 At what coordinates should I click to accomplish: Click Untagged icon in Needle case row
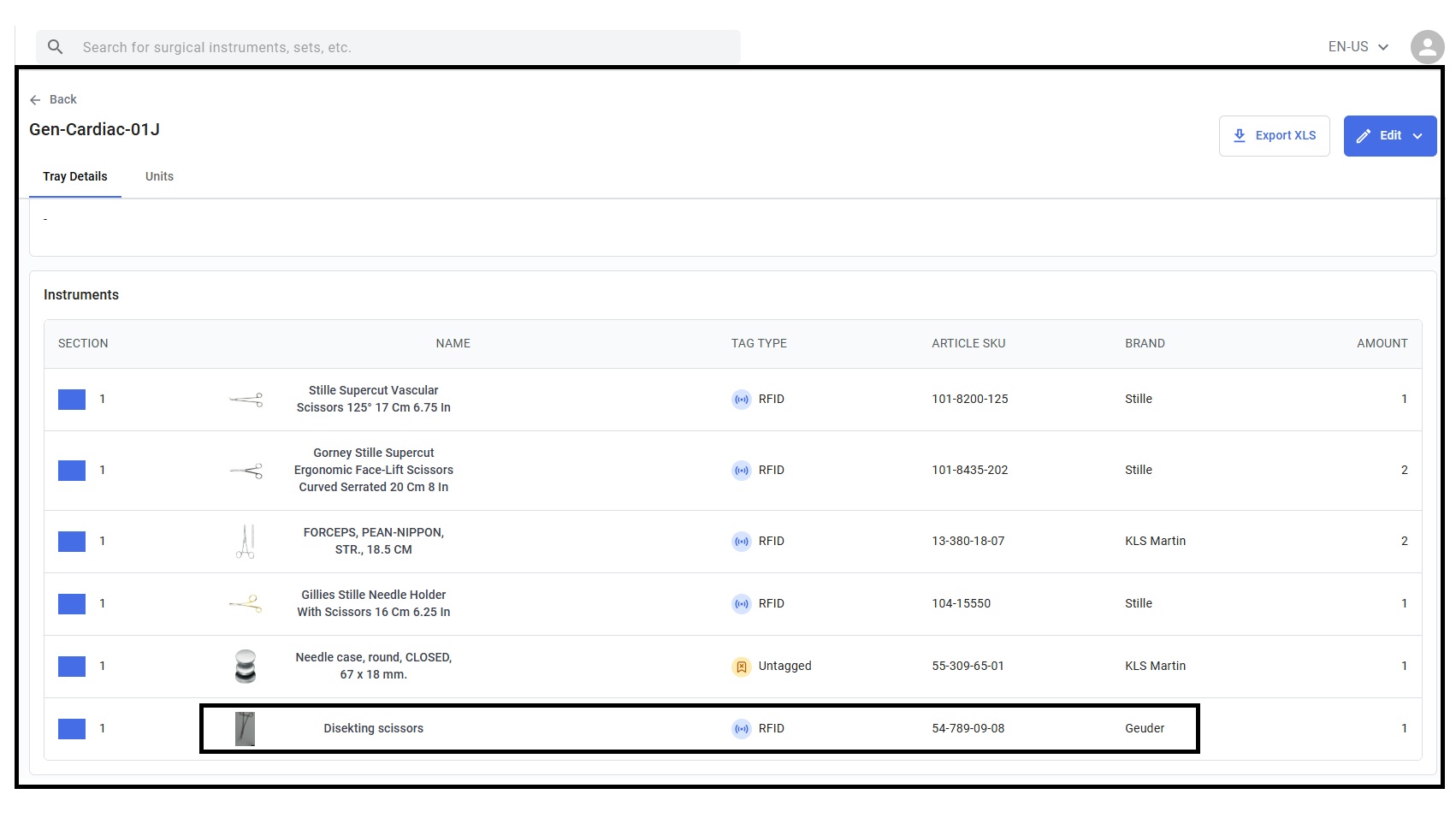(742, 667)
